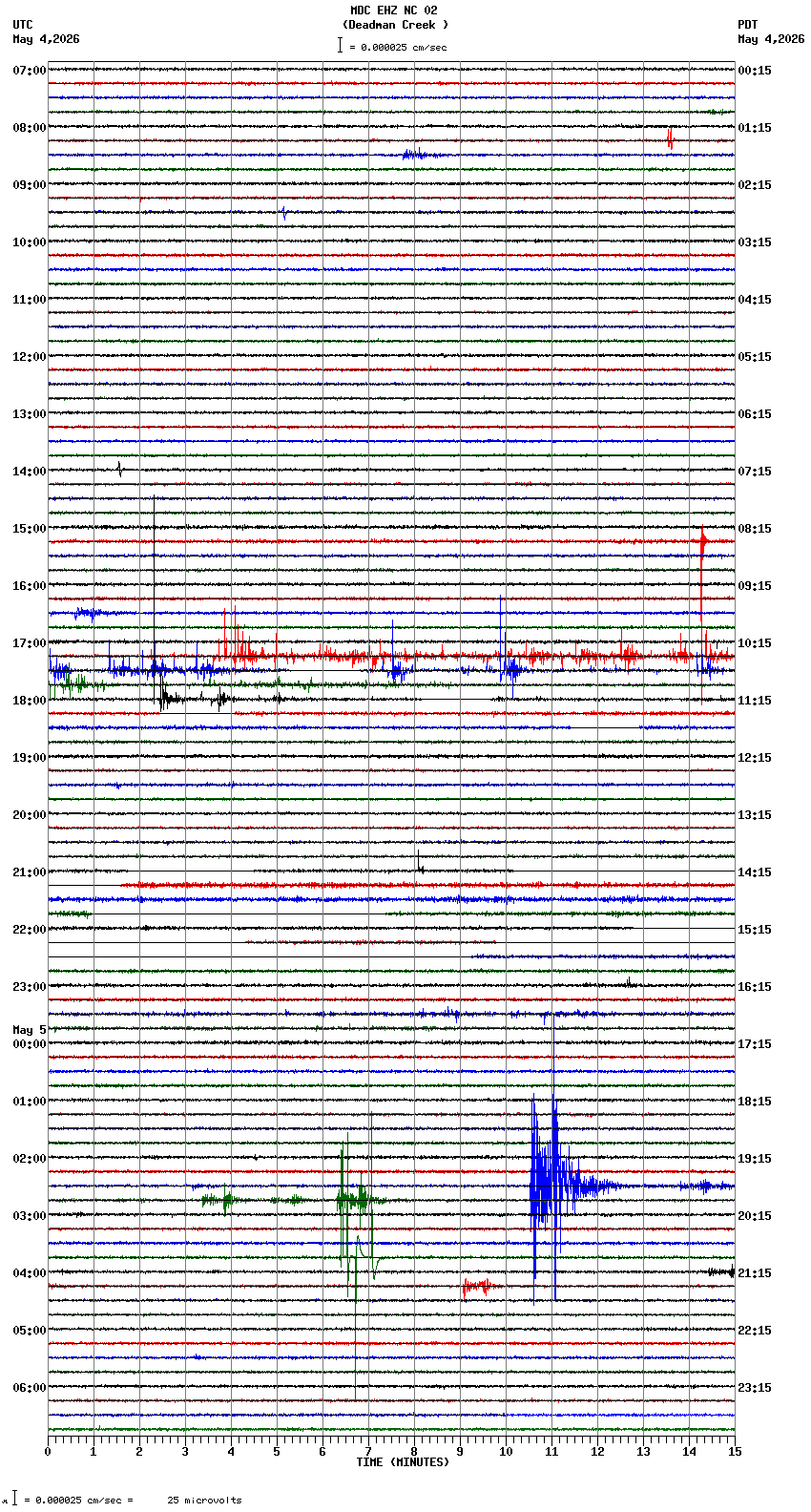Click the scale bar symbol in the bottom legend

click(x=14, y=1498)
